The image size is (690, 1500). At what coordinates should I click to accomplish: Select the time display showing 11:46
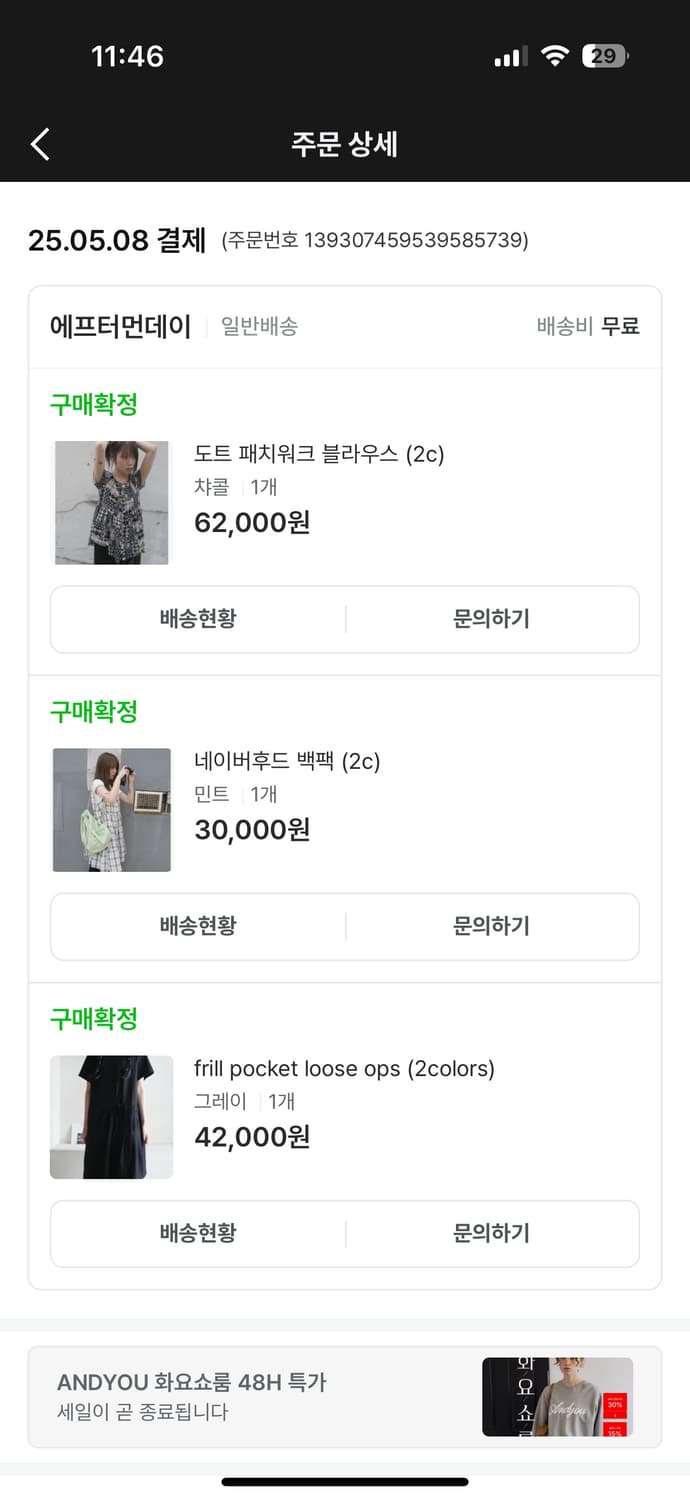click(128, 56)
